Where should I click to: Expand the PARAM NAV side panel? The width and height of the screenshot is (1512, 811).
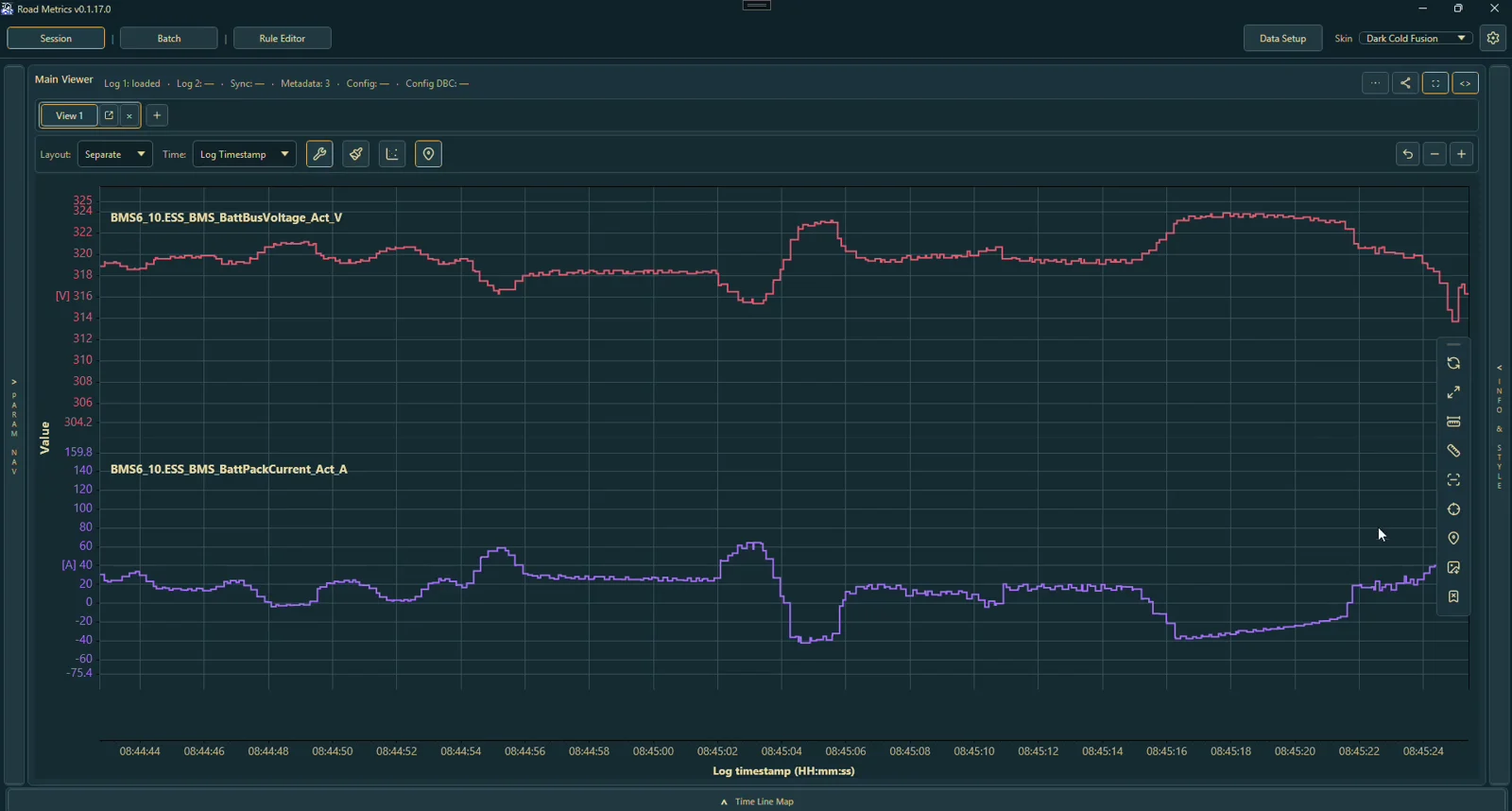click(x=14, y=425)
